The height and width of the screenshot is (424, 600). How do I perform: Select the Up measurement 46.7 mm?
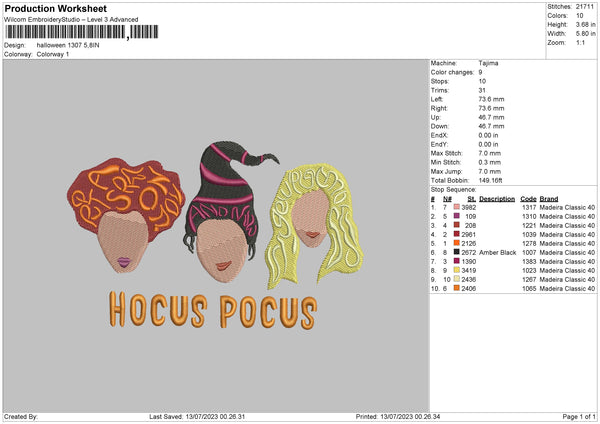pos(491,117)
